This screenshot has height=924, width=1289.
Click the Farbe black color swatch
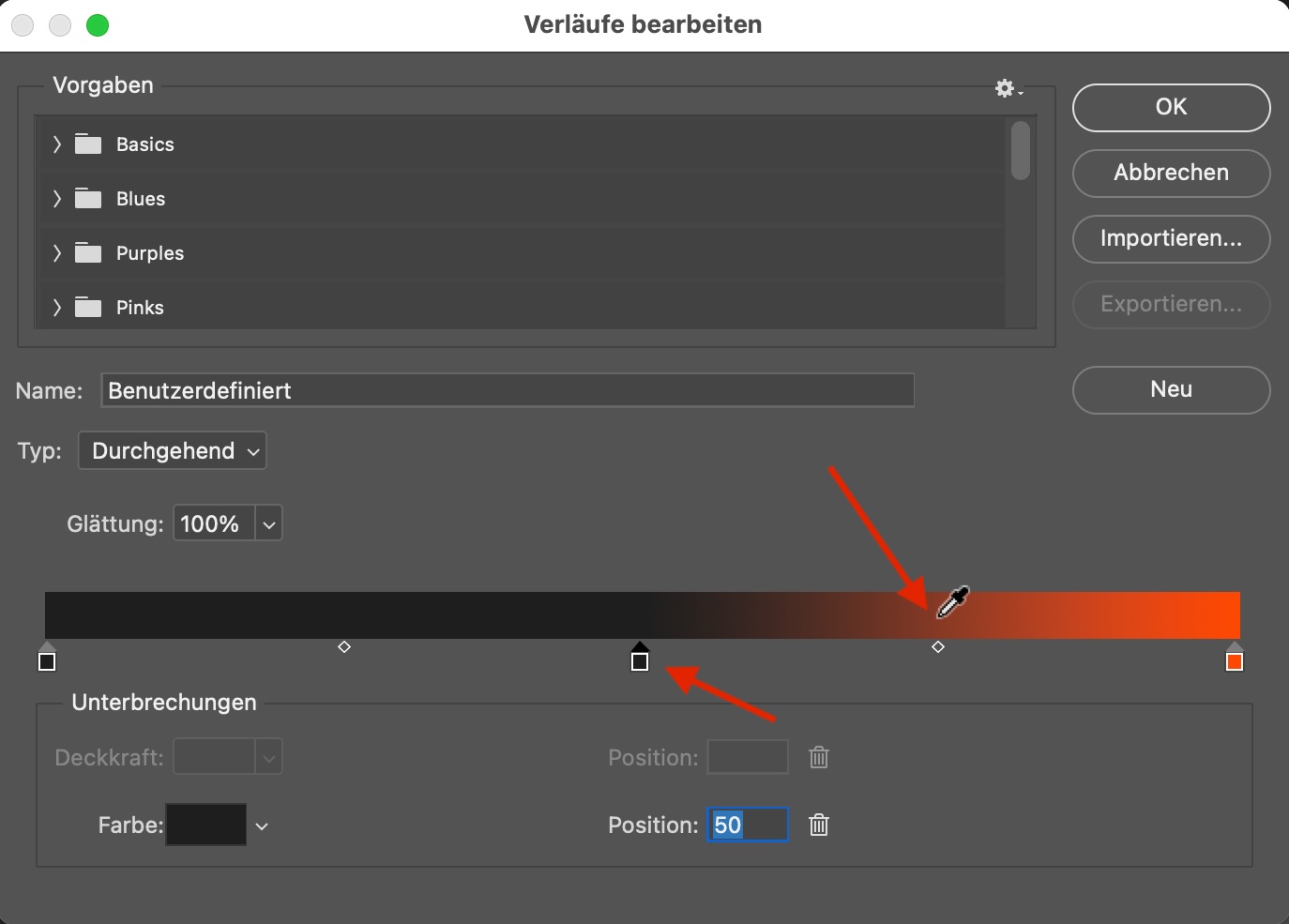(x=206, y=825)
